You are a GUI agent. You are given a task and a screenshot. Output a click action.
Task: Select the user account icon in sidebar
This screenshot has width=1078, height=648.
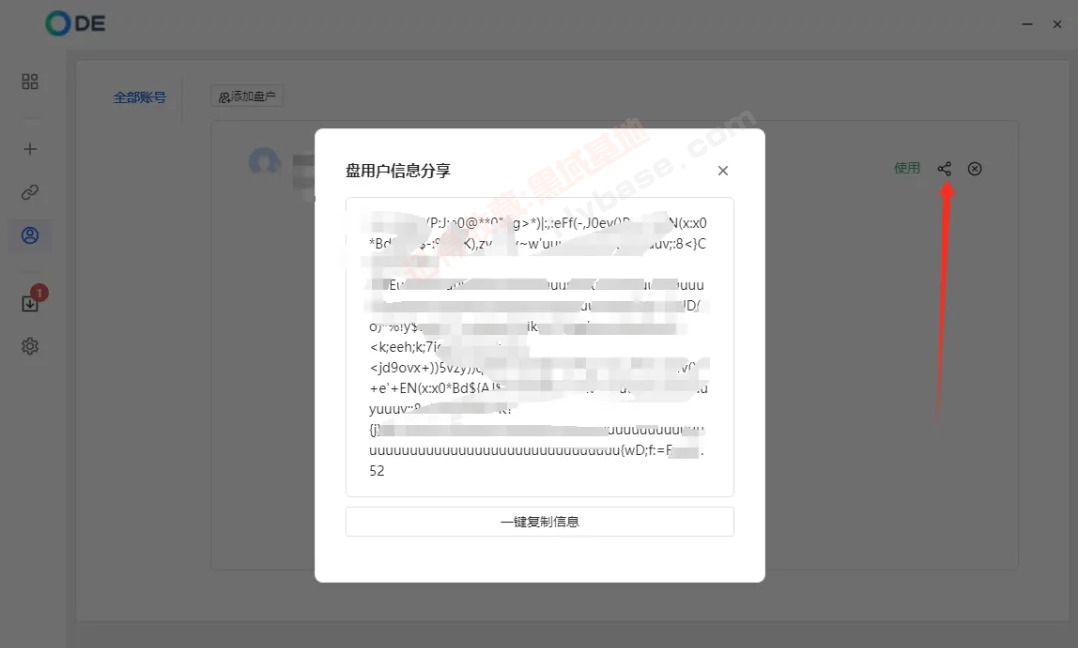click(30, 236)
